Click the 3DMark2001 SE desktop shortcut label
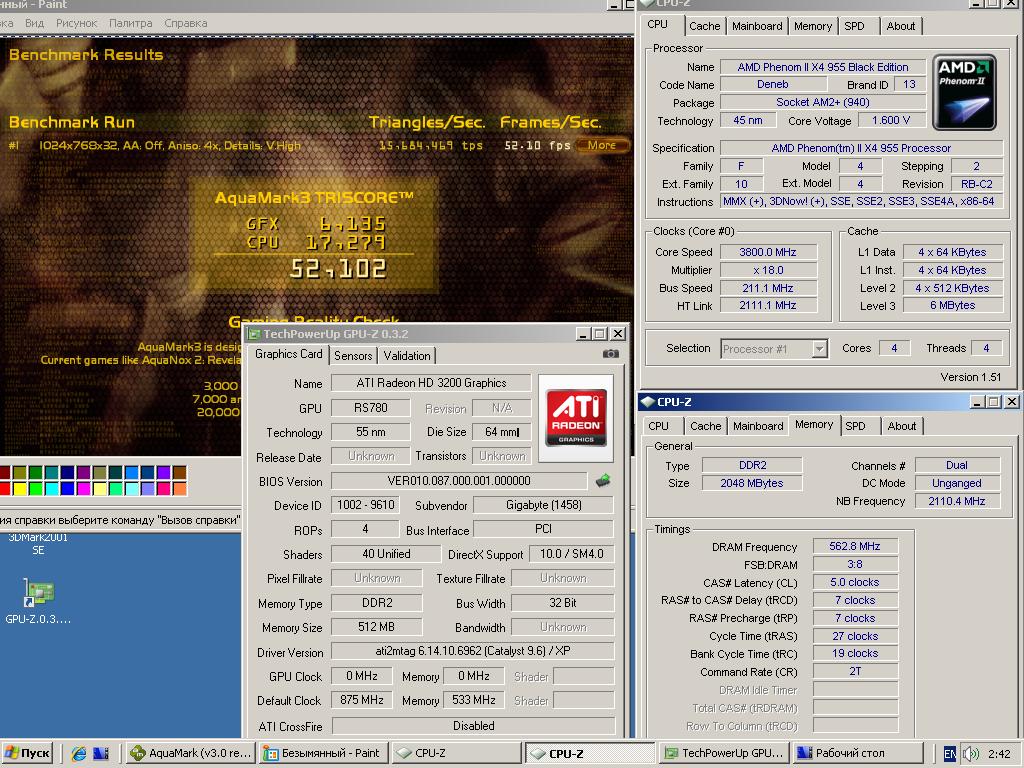Viewport: 1024px width, 768px height. [x=38, y=543]
